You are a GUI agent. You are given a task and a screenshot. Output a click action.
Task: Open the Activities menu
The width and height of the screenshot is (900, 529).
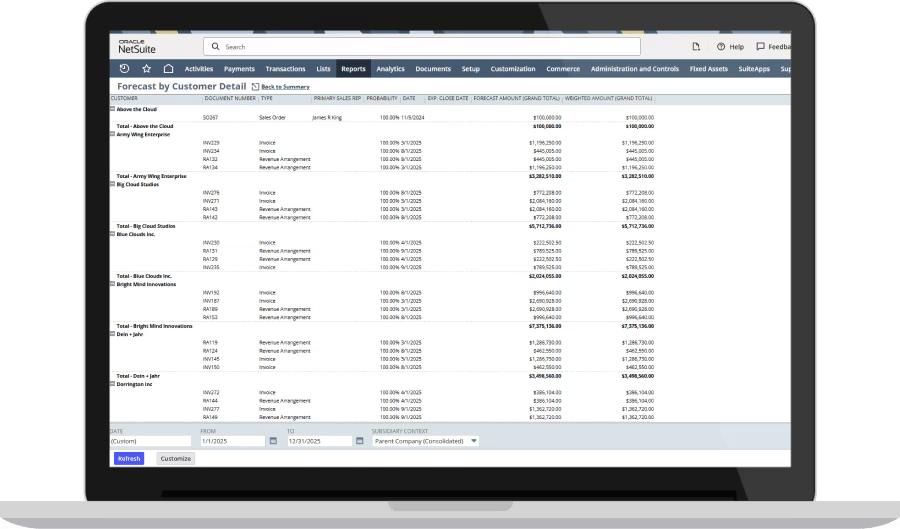coord(199,69)
